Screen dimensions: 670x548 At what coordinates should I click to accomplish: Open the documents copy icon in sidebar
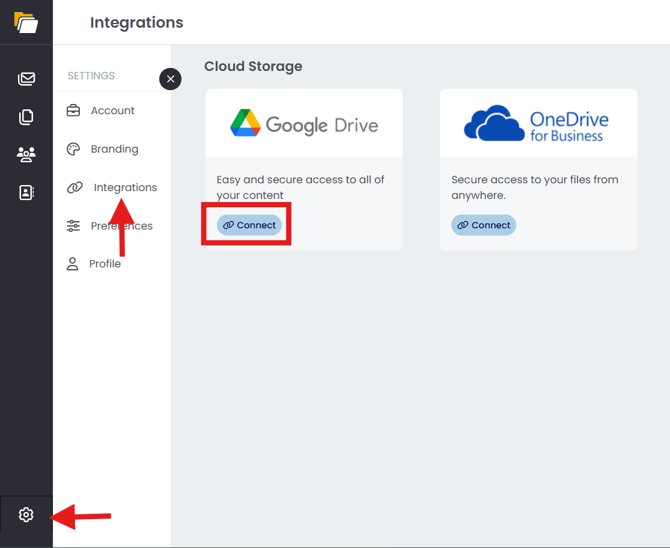coord(26,117)
